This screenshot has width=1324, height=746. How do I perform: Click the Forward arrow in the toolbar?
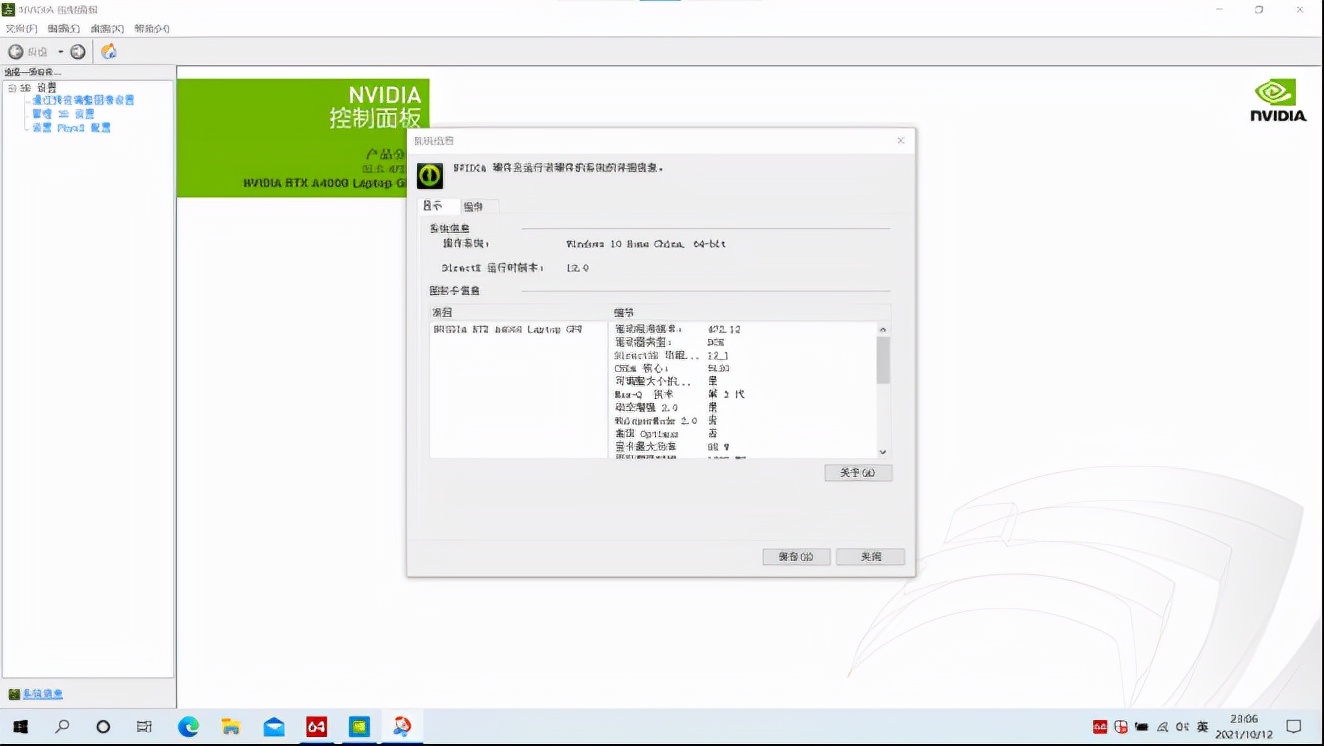click(x=78, y=52)
